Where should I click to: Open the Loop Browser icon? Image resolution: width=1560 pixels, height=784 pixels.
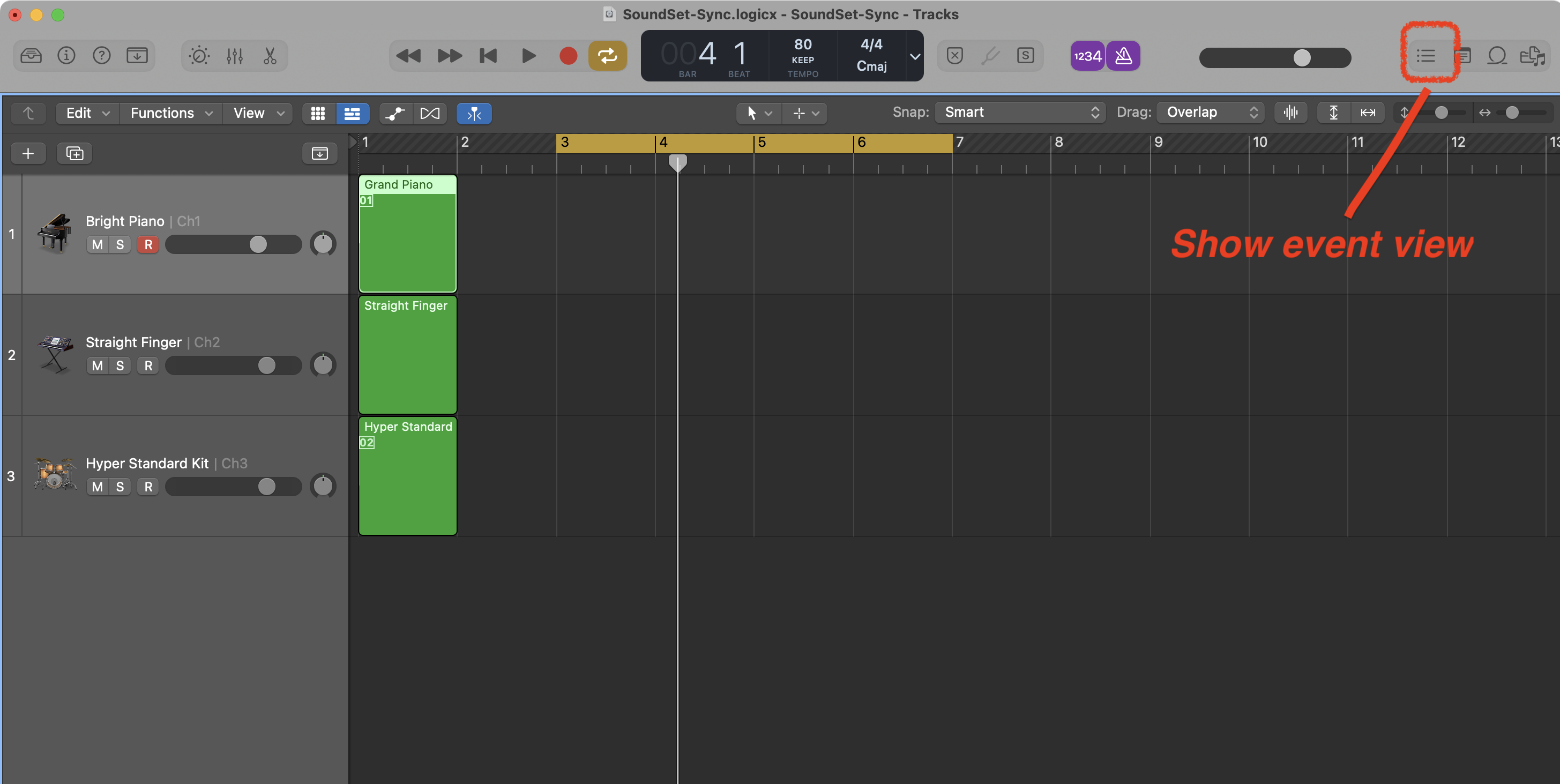pos(1497,56)
